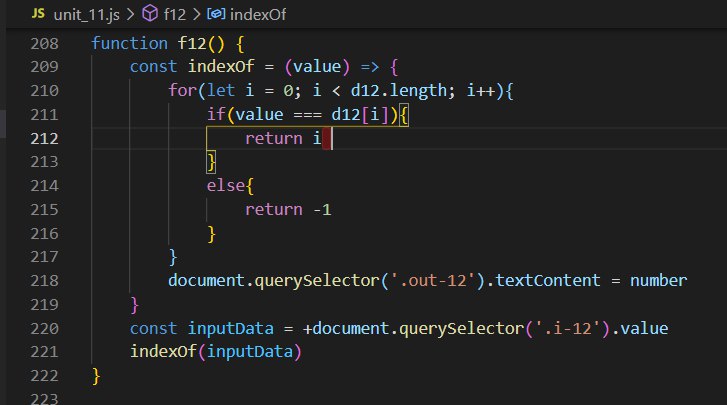The height and width of the screenshot is (405, 727).
Task: Click line number 208 in gutter
Action: tap(45, 44)
